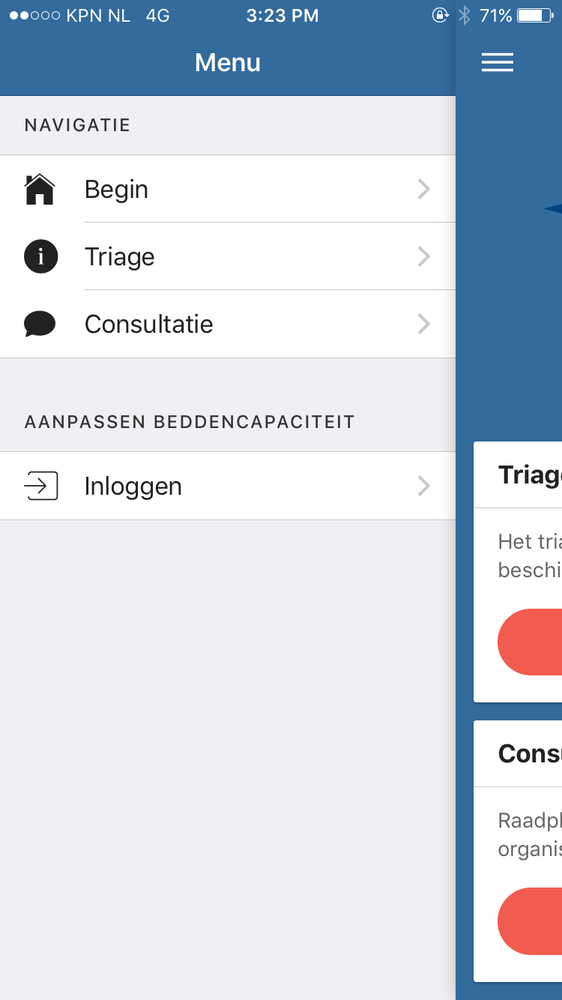The height and width of the screenshot is (1000, 562).
Task: Expand the Triage row chevron
Action: pos(424,257)
